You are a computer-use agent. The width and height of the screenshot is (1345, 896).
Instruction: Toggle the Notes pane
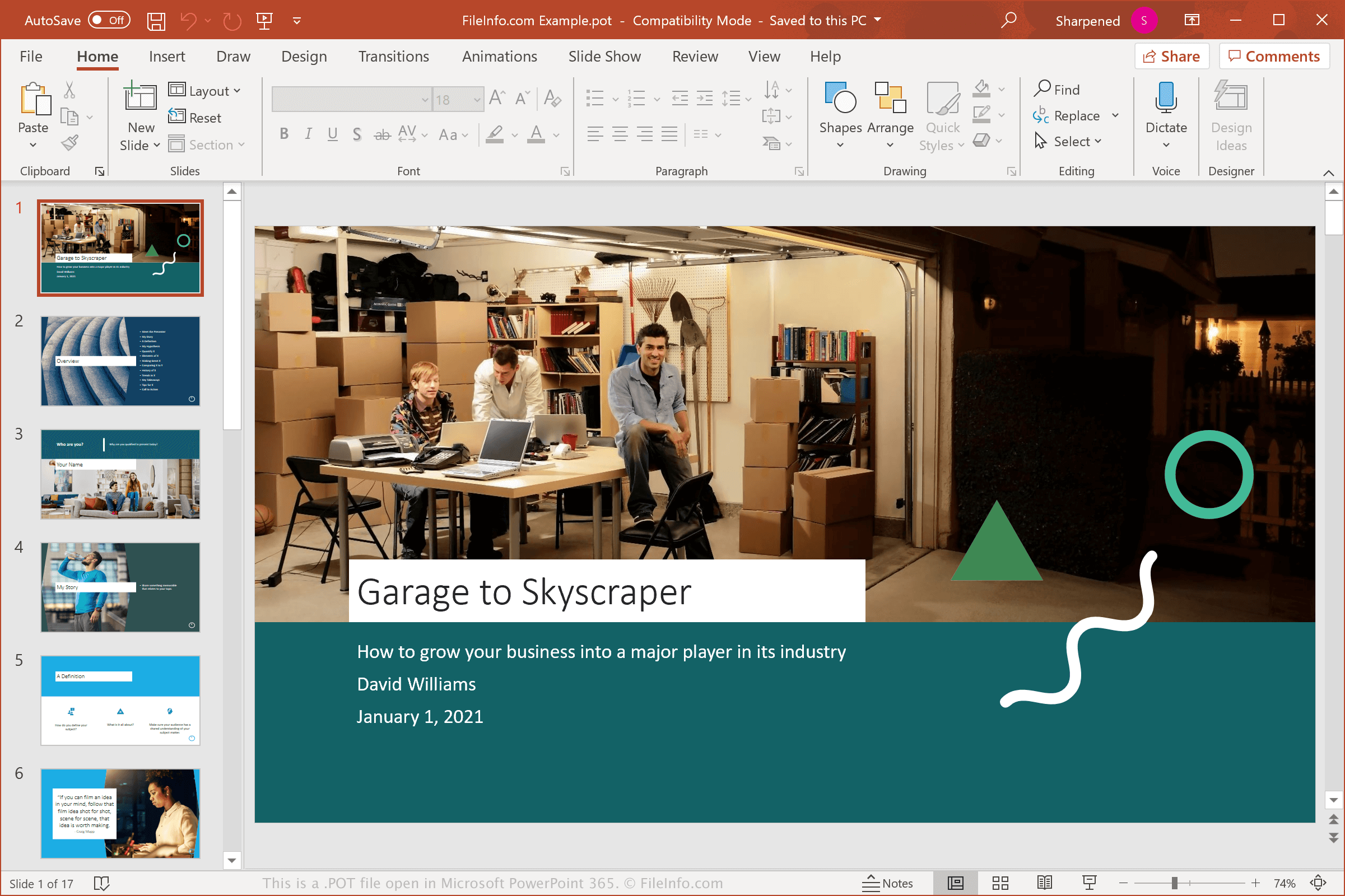887,883
